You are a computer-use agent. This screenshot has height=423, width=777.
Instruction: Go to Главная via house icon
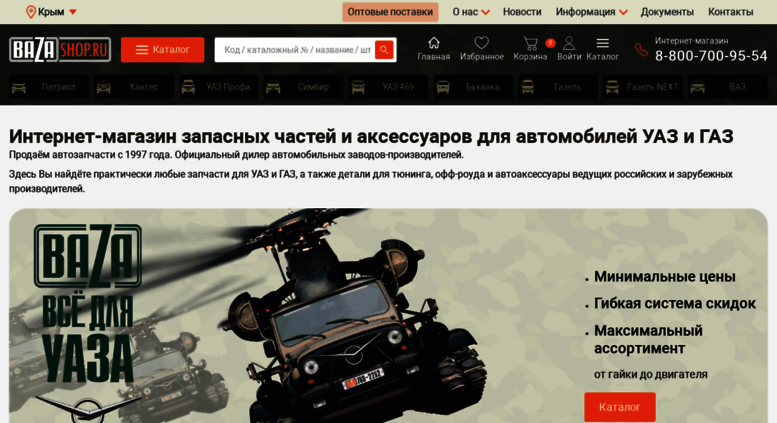click(434, 43)
